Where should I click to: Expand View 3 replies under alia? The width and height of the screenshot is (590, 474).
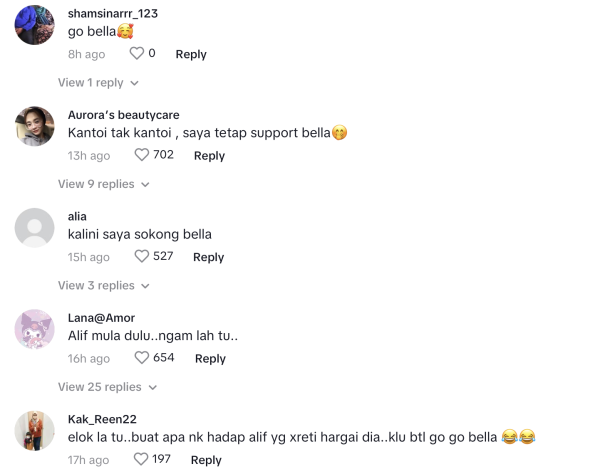pyautogui.click(x=103, y=286)
